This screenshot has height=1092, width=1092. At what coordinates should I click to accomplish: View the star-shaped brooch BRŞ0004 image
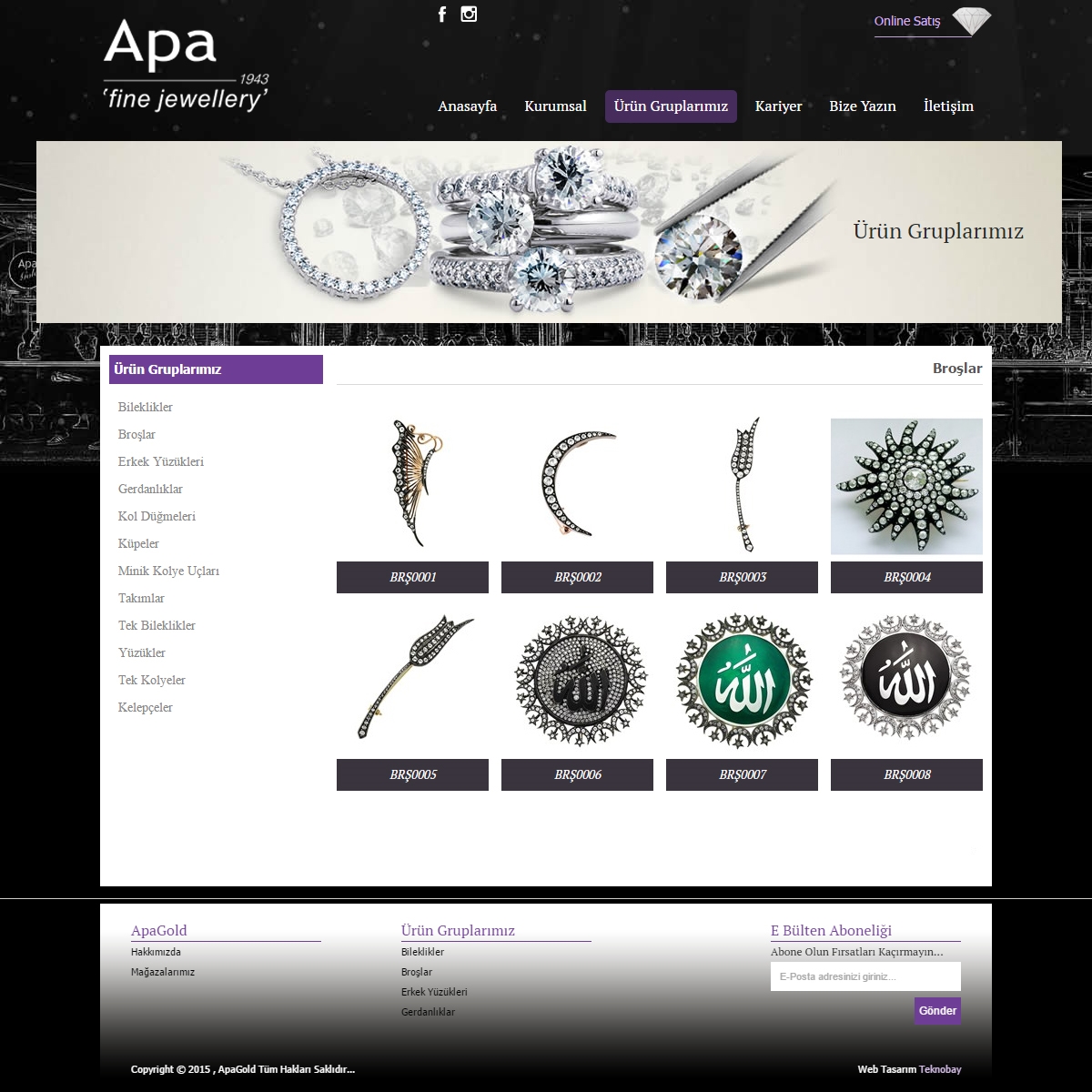[x=906, y=486]
